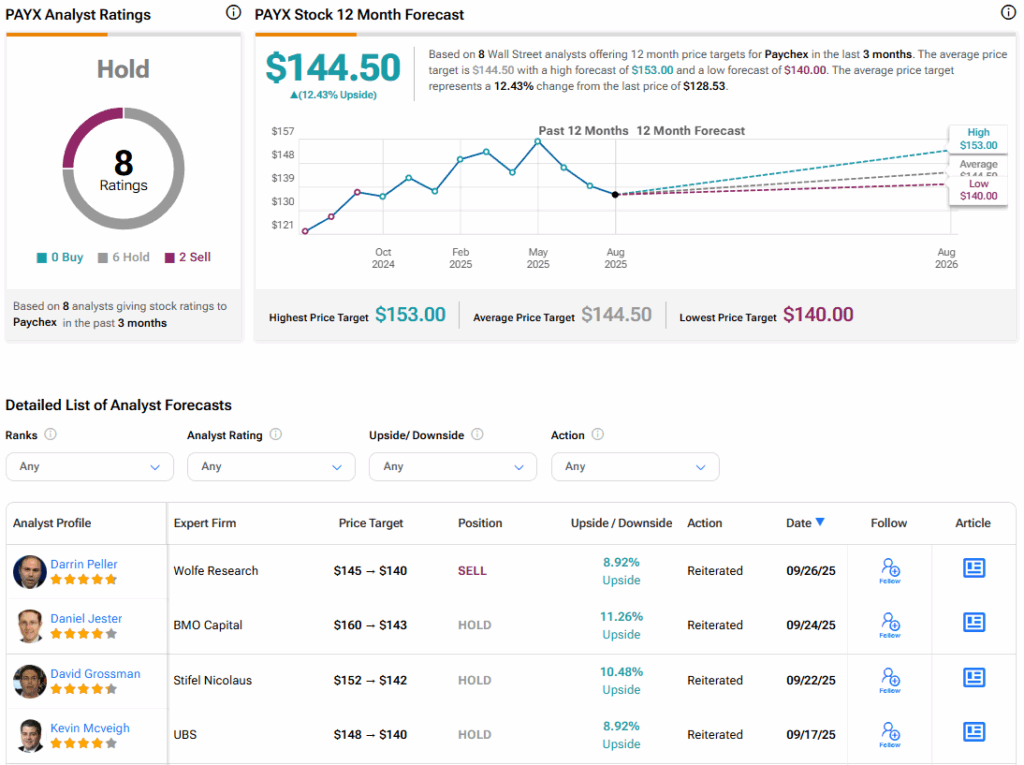Open info icon beside 12 Month Forecast
The image size is (1024, 765).
tap(1008, 12)
